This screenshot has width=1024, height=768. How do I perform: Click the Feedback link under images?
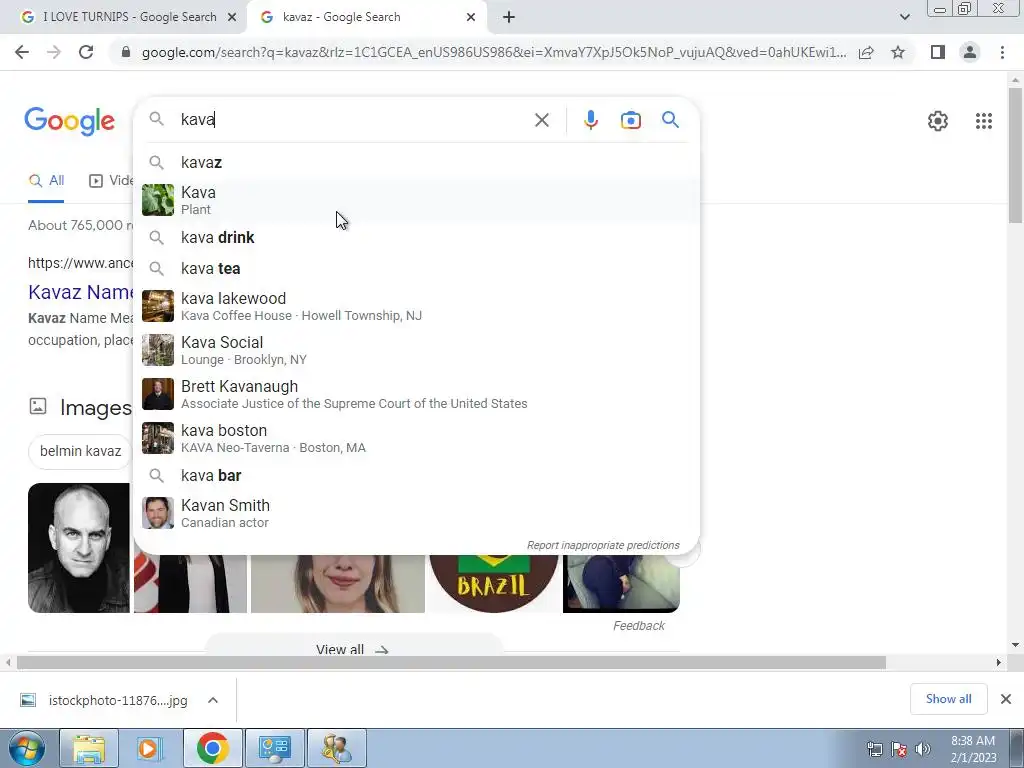(639, 626)
